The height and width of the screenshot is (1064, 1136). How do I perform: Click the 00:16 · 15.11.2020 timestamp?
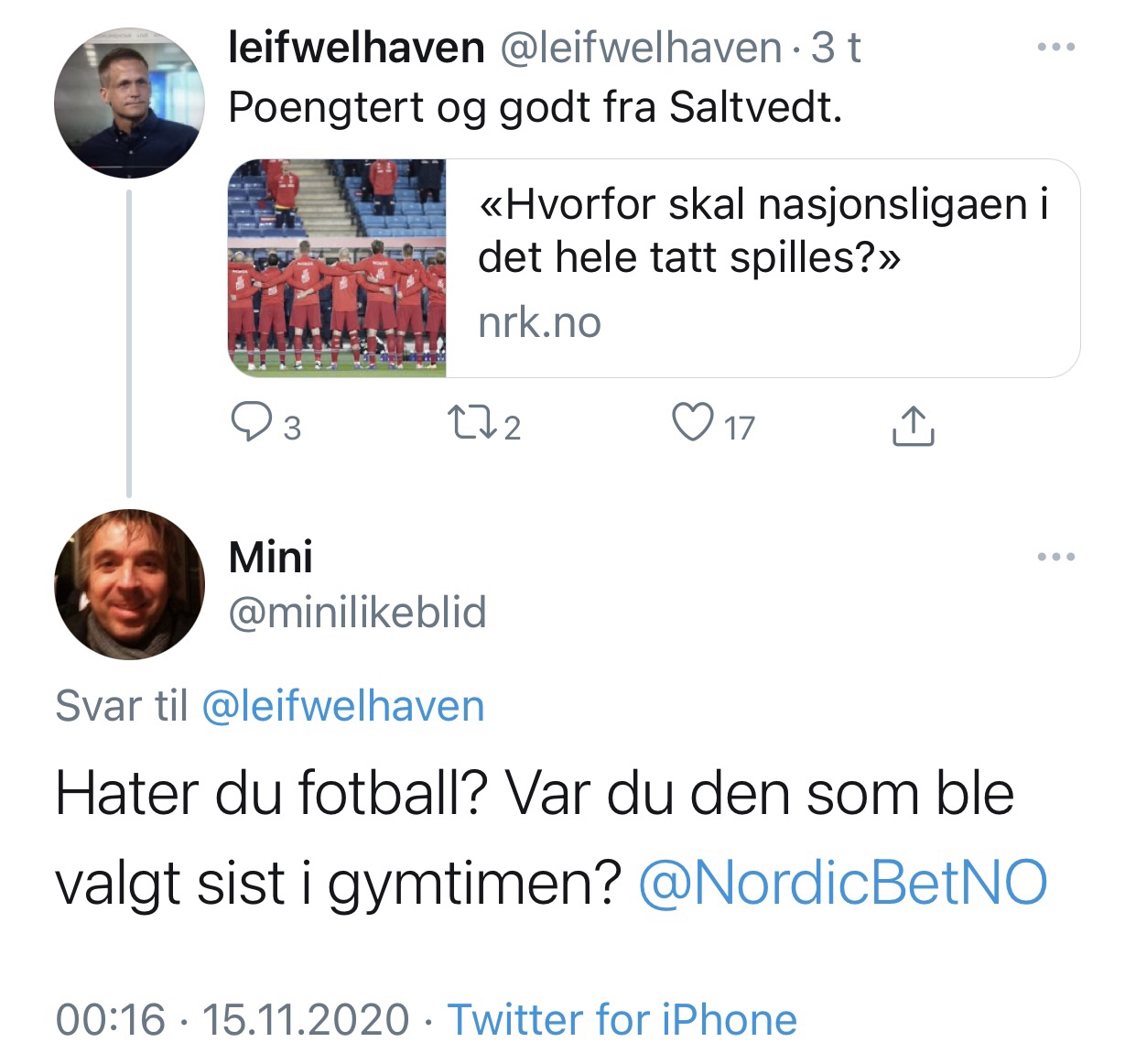[x=233, y=1019]
